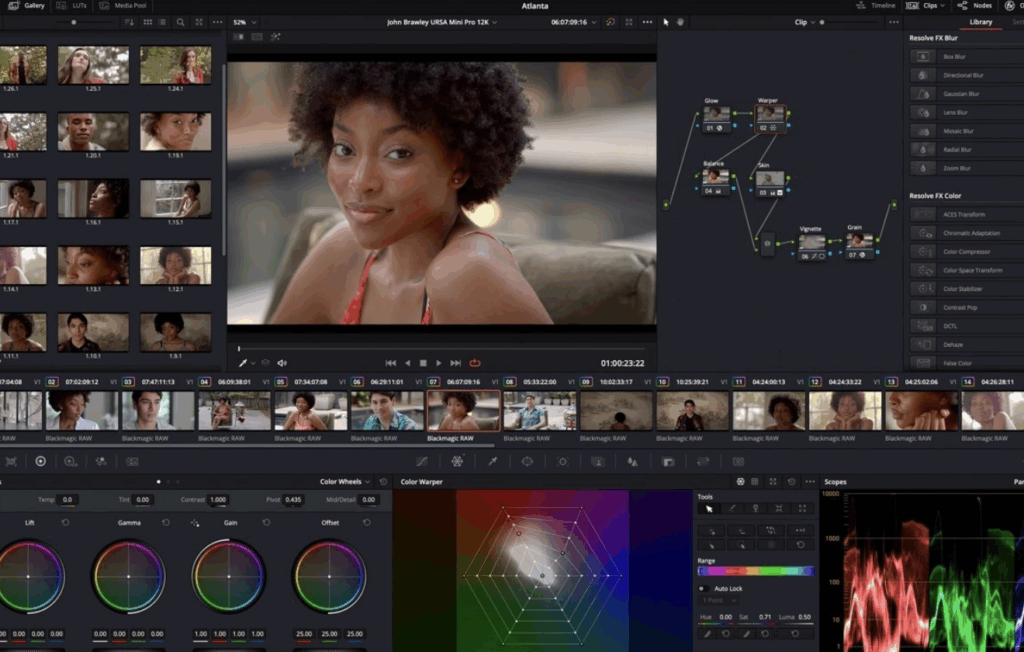This screenshot has height=652, width=1024.
Task: Open the Clip node-graph mode dropdown
Action: [805, 22]
